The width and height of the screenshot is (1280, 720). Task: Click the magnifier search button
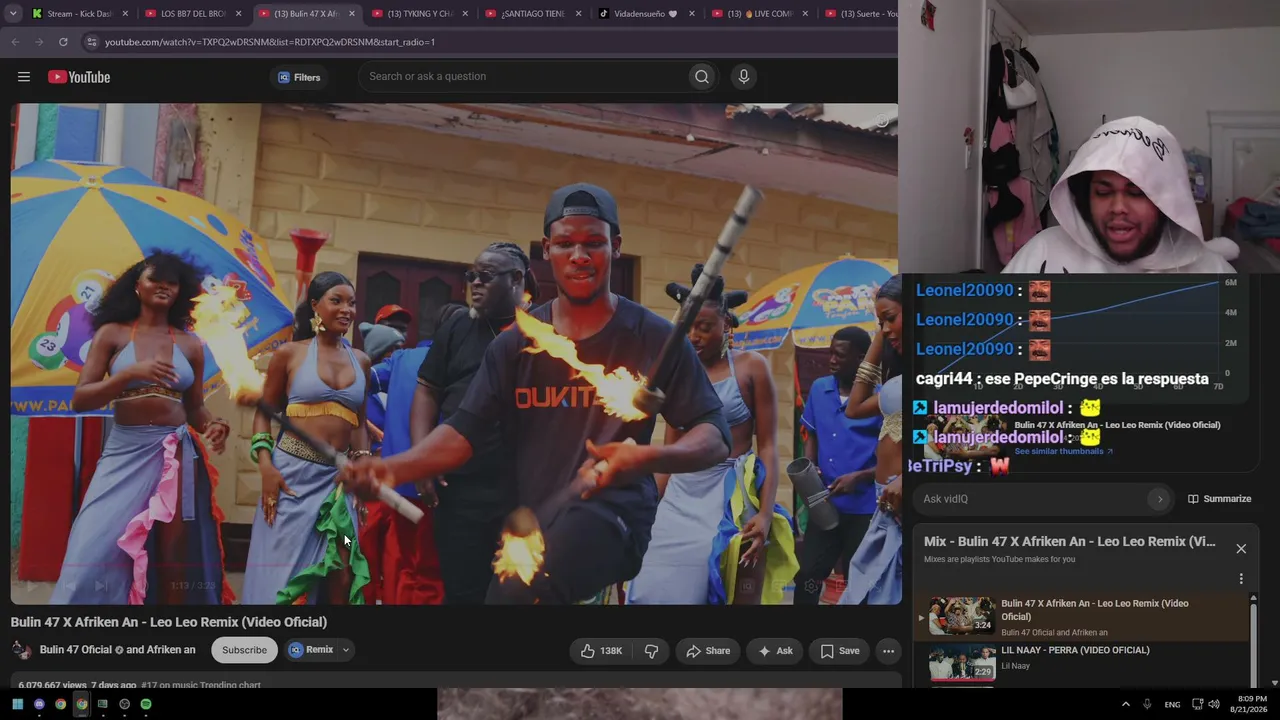(702, 77)
